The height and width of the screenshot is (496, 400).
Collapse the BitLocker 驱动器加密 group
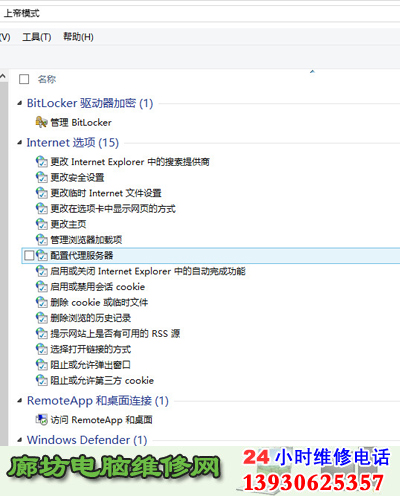[20, 103]
